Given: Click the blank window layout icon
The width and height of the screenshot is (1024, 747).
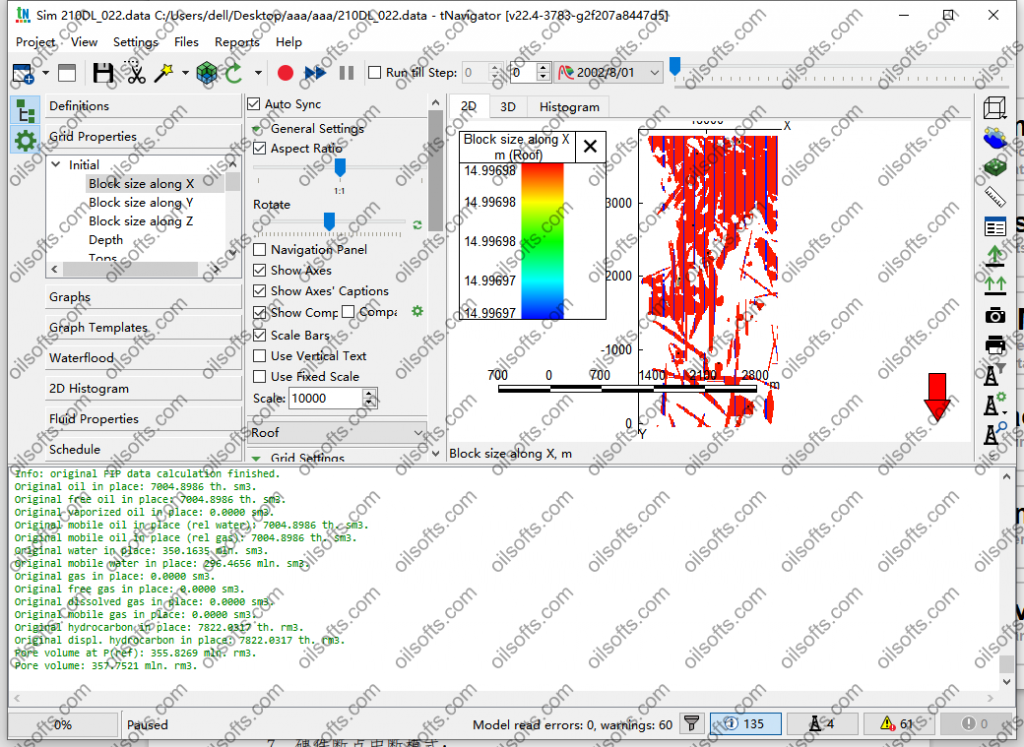Looking at the screenshot, I should point(67,73).
